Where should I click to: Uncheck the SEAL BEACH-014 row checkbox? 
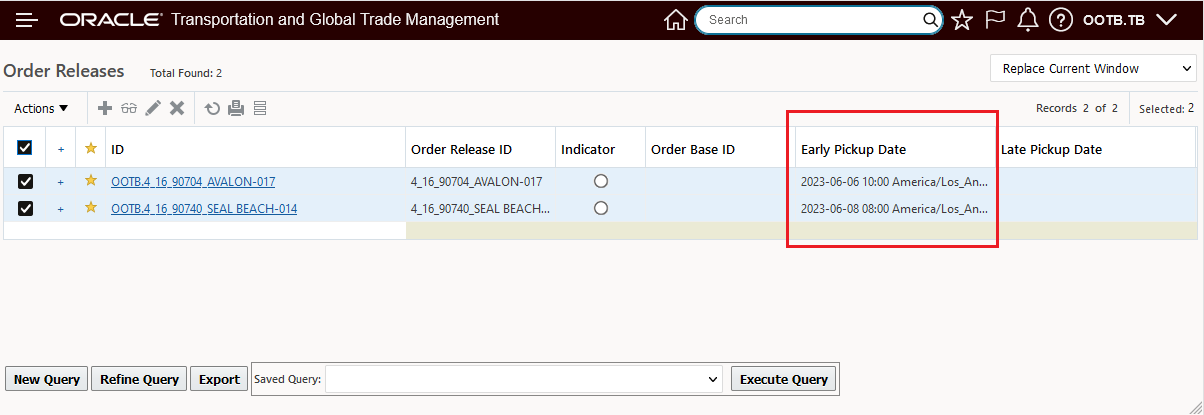click(25, 208)
